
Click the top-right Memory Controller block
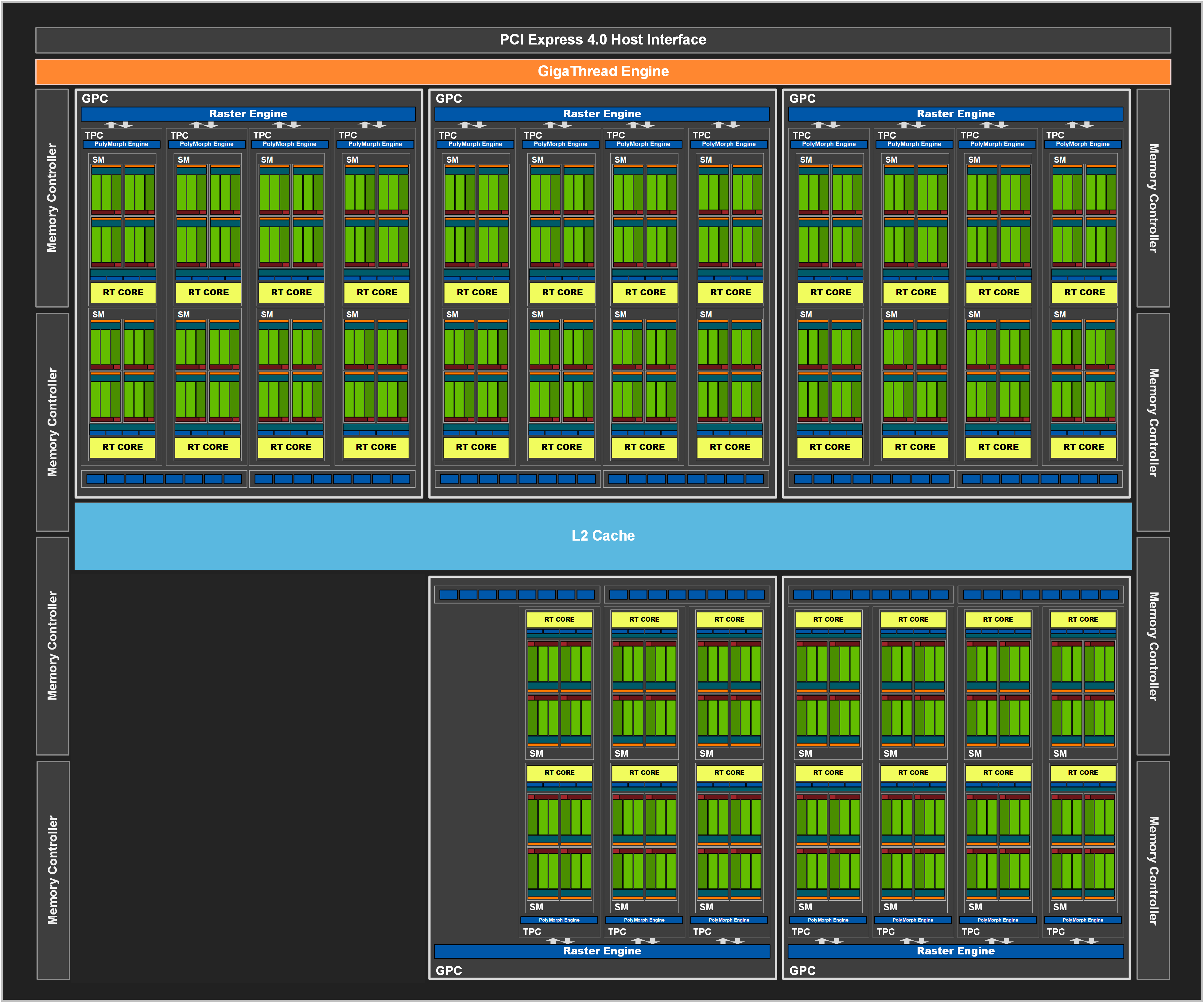click(1153, 198)
